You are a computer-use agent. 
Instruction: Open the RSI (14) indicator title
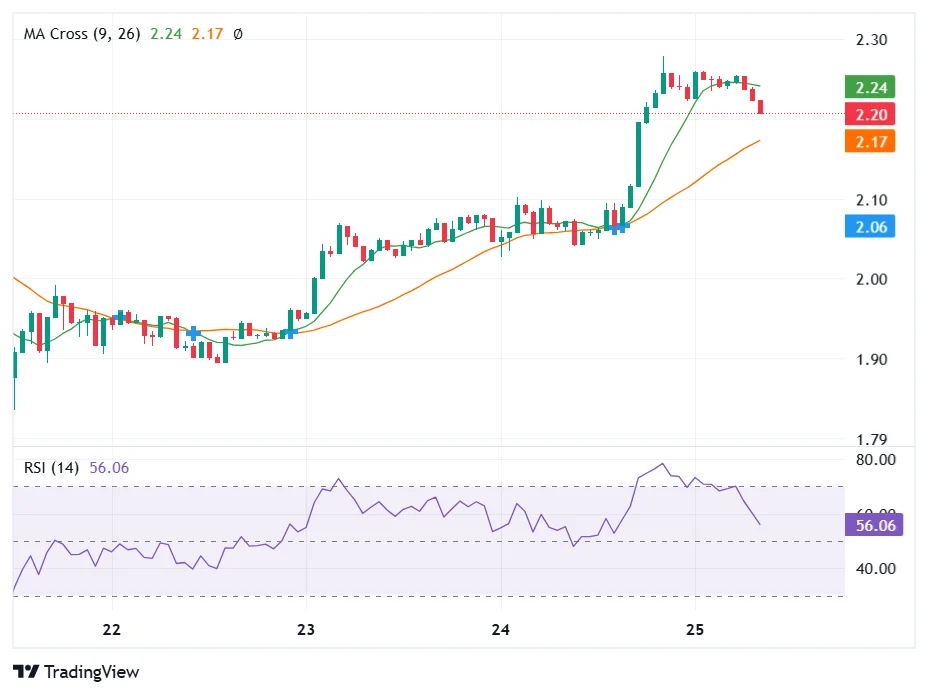pyautogui.click(x=52, y=468)
